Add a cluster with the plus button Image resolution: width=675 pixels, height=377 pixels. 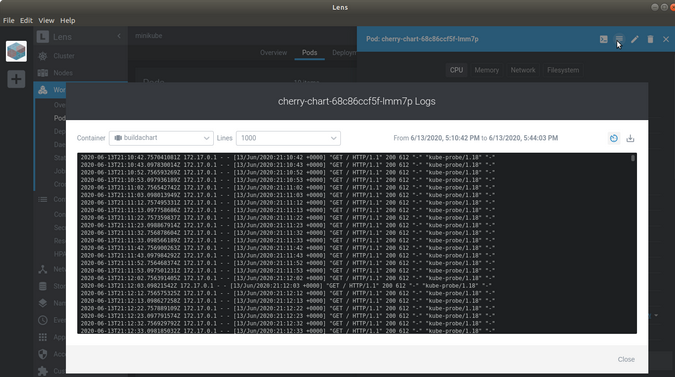[x=16, y=79]
